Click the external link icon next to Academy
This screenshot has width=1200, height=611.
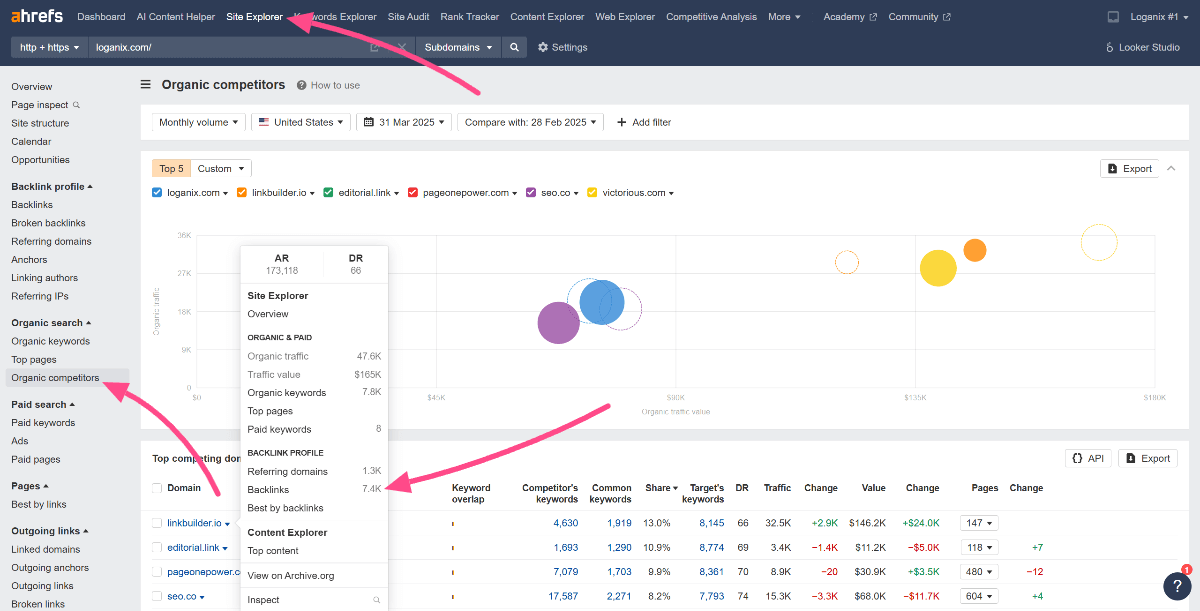coord(873,17)
